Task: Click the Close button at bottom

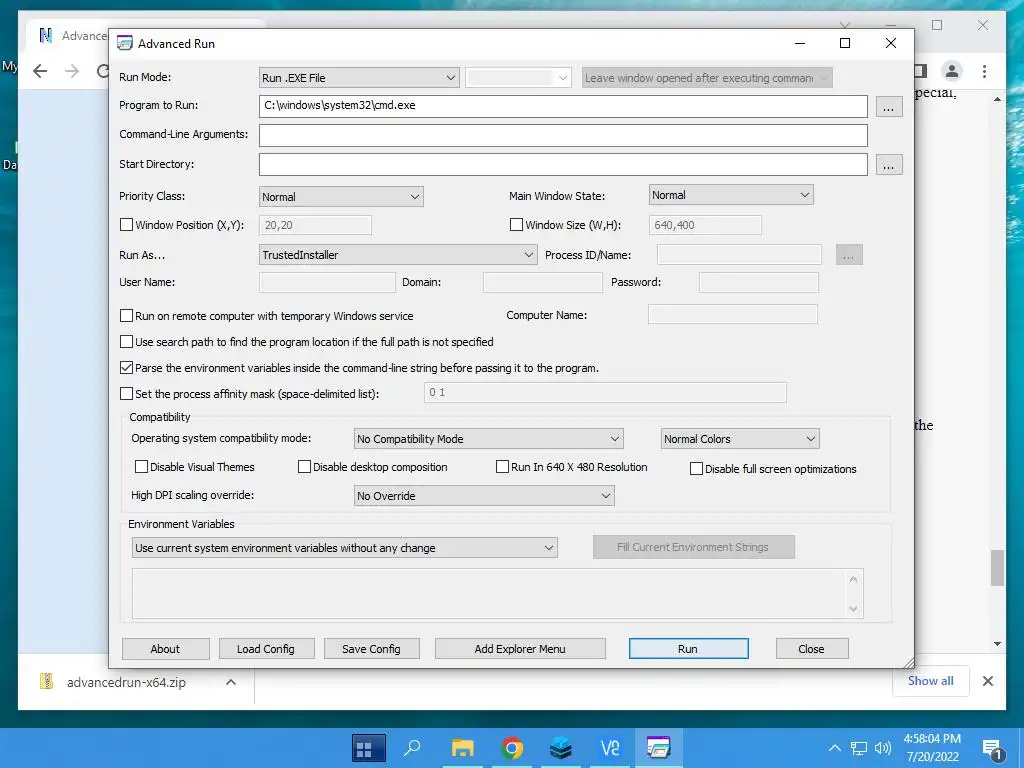Action: (812, 648)
